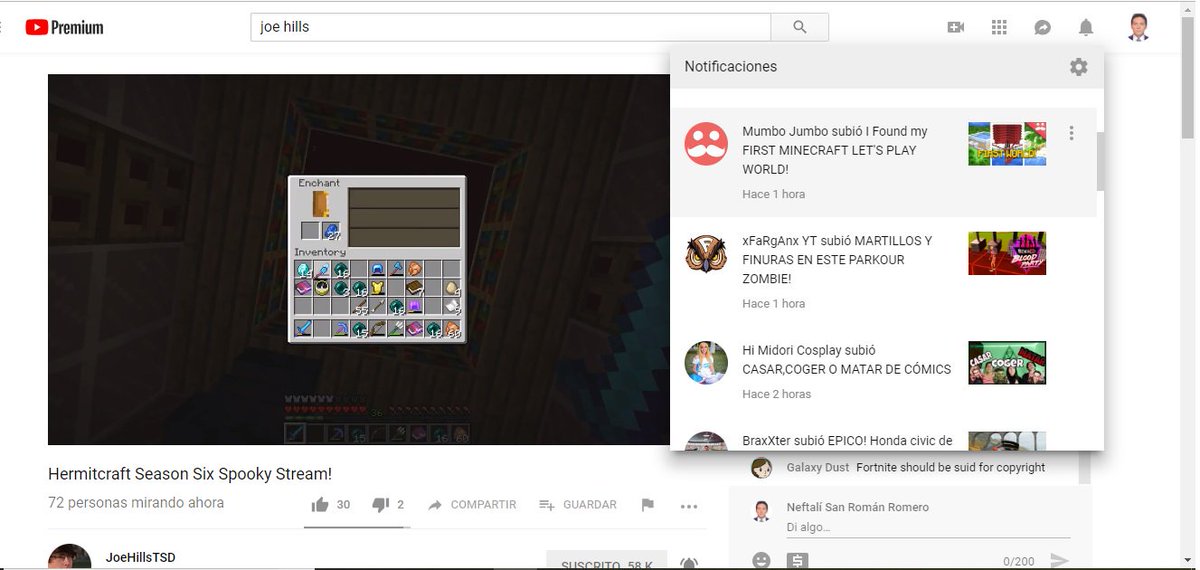The image size is (1200, 570).
Task: Click the Notificaciones panel header
Action: (x=731, y=67)
